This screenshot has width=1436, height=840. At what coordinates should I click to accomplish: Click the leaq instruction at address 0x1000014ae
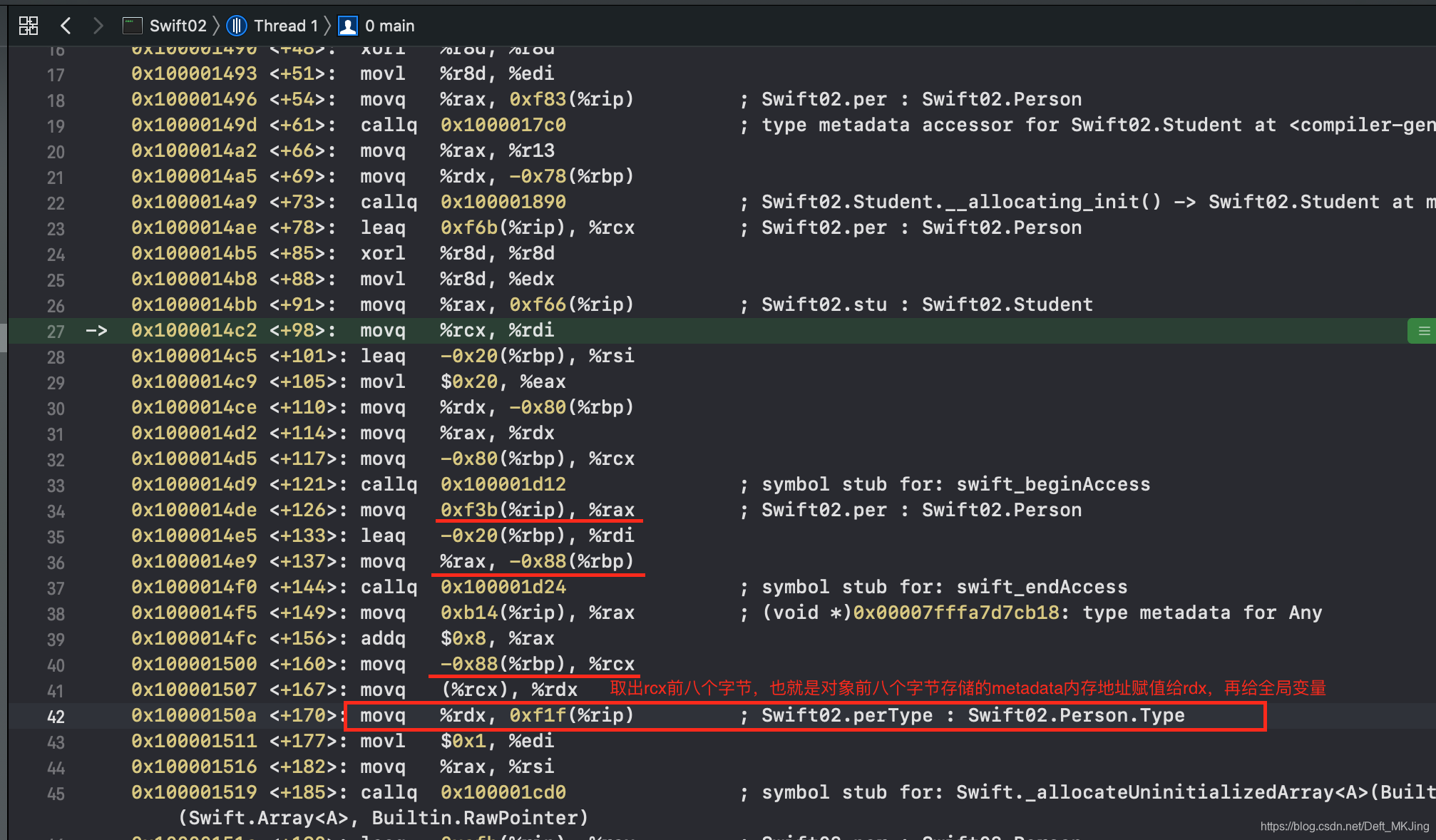(383, 227)
